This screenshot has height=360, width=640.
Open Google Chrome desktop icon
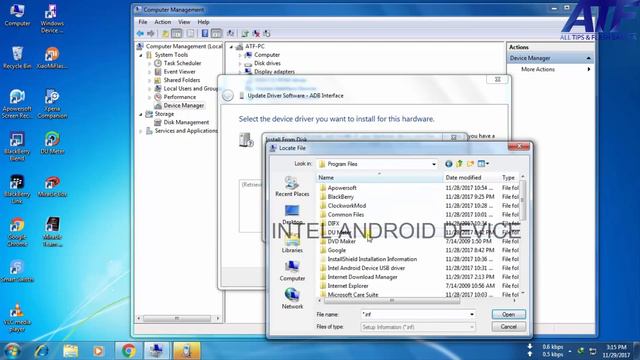pyautogui.click(x=17, y=231)
